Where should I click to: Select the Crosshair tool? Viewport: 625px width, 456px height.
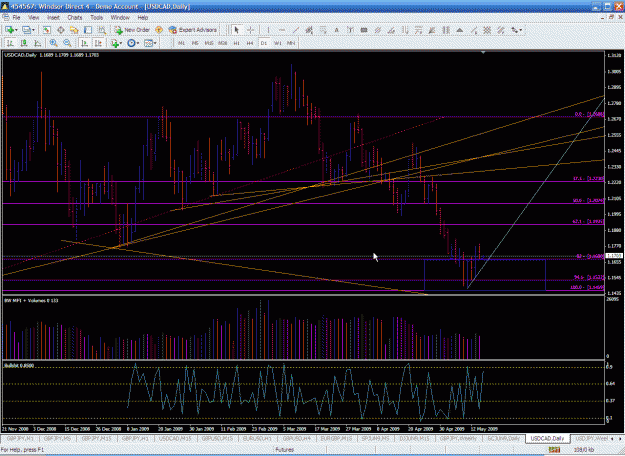(x=250, y=30)
